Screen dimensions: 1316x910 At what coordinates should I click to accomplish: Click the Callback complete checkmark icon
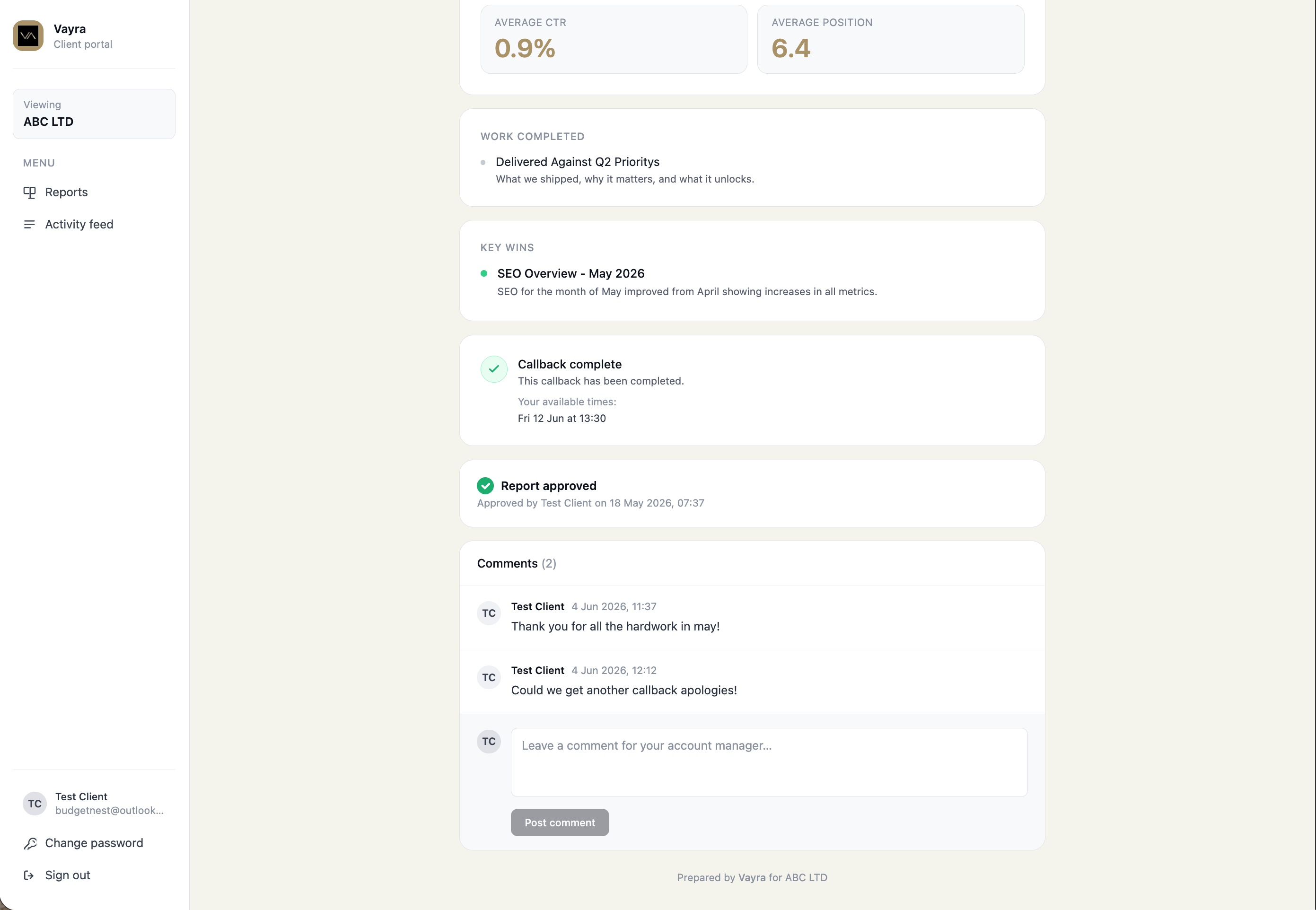tap(494, 369)
